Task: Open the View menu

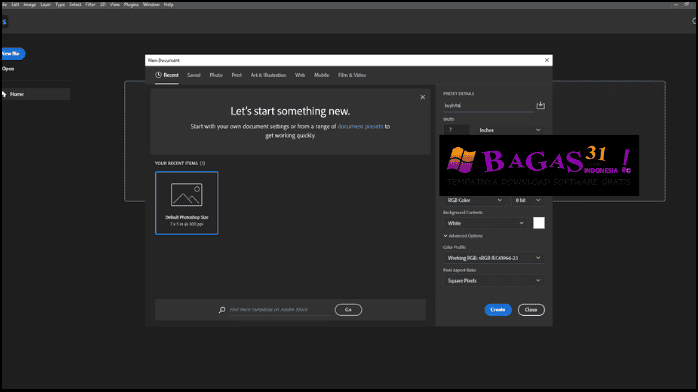Action: (115, 4)
